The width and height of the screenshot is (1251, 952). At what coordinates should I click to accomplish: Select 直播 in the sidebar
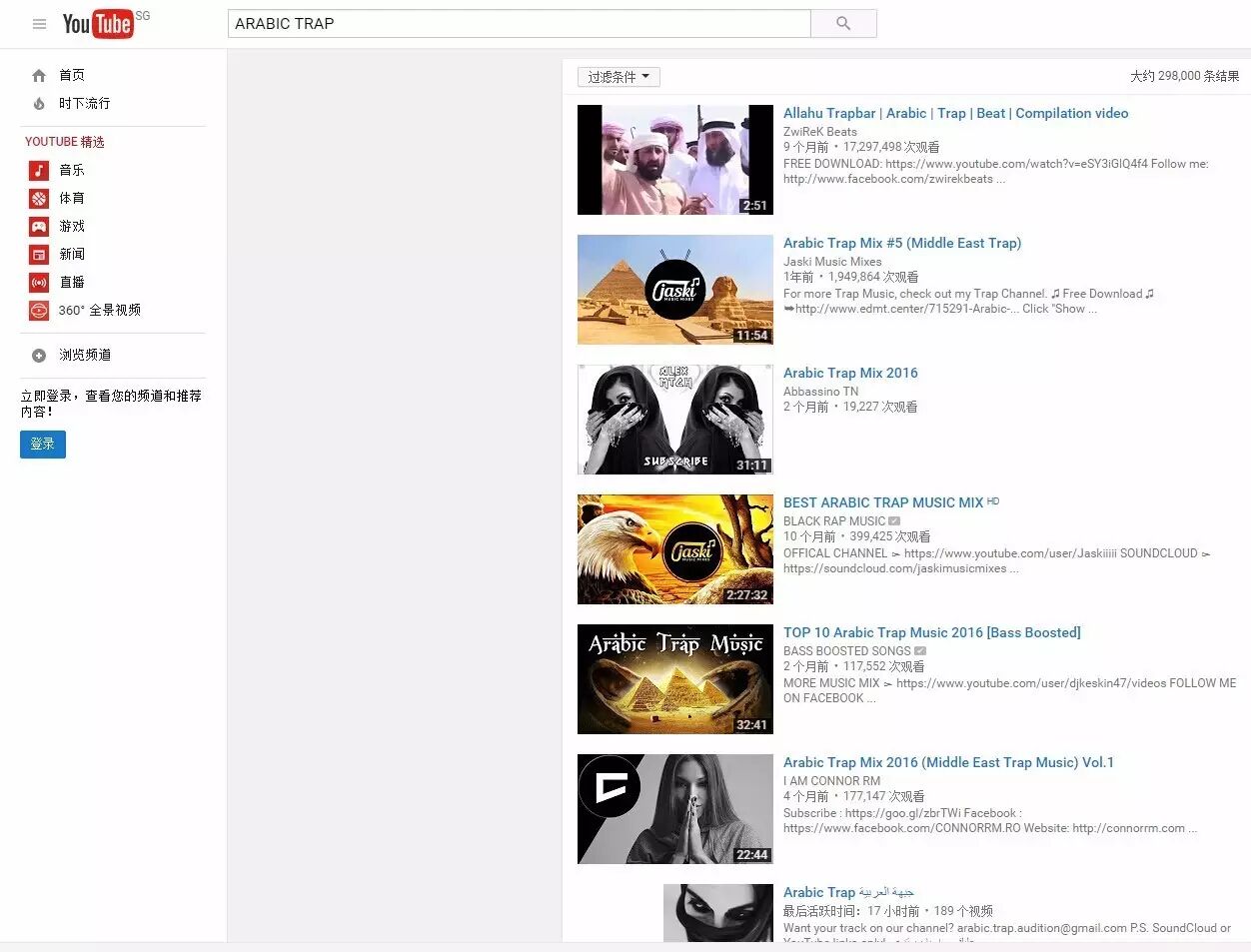tap(72, 283)
